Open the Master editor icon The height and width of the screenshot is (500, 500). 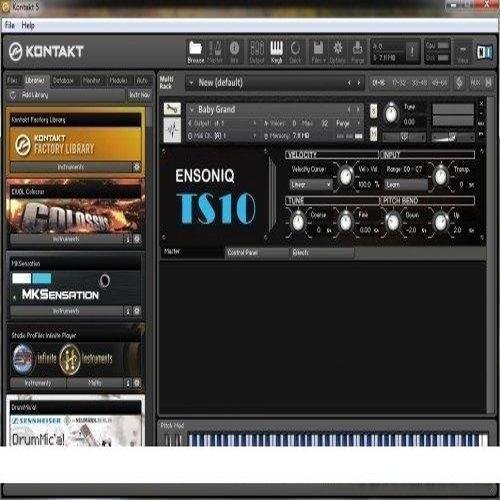pyautogui.click(x=215, y=52)
